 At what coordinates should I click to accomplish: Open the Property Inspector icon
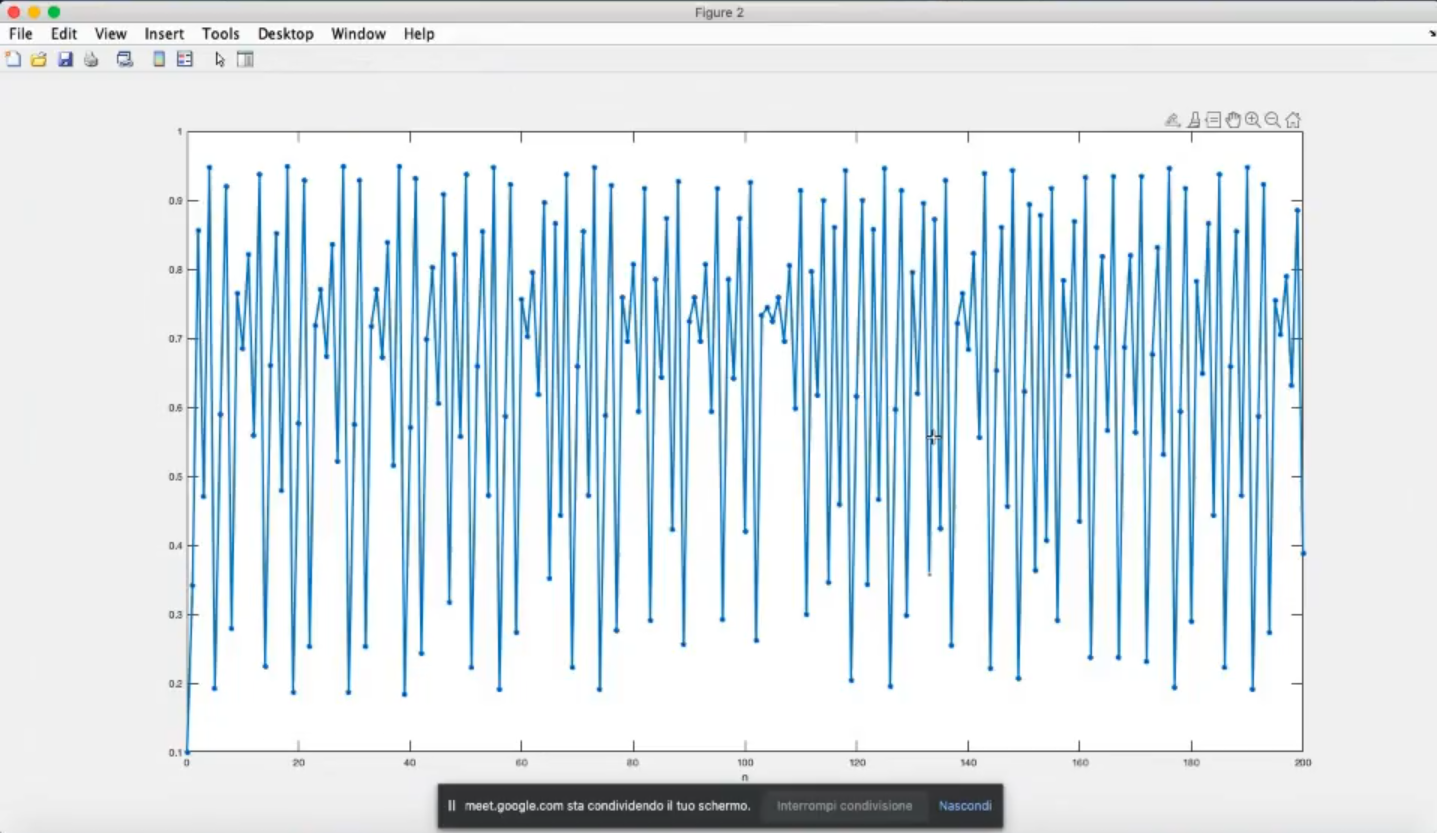click(x=245, y=60)
